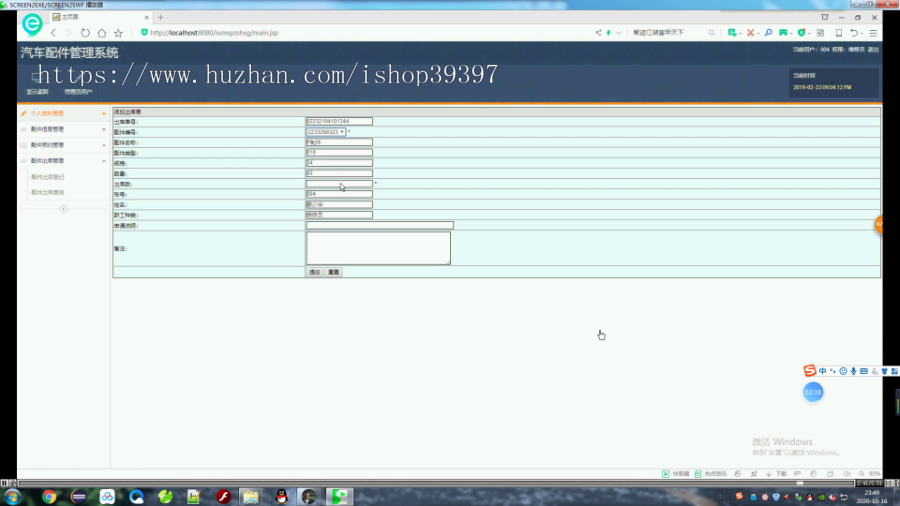Viewport: 900px width, 506px height.
Task: Click the 退出 logout link
Action: click(x=873, y=49)
